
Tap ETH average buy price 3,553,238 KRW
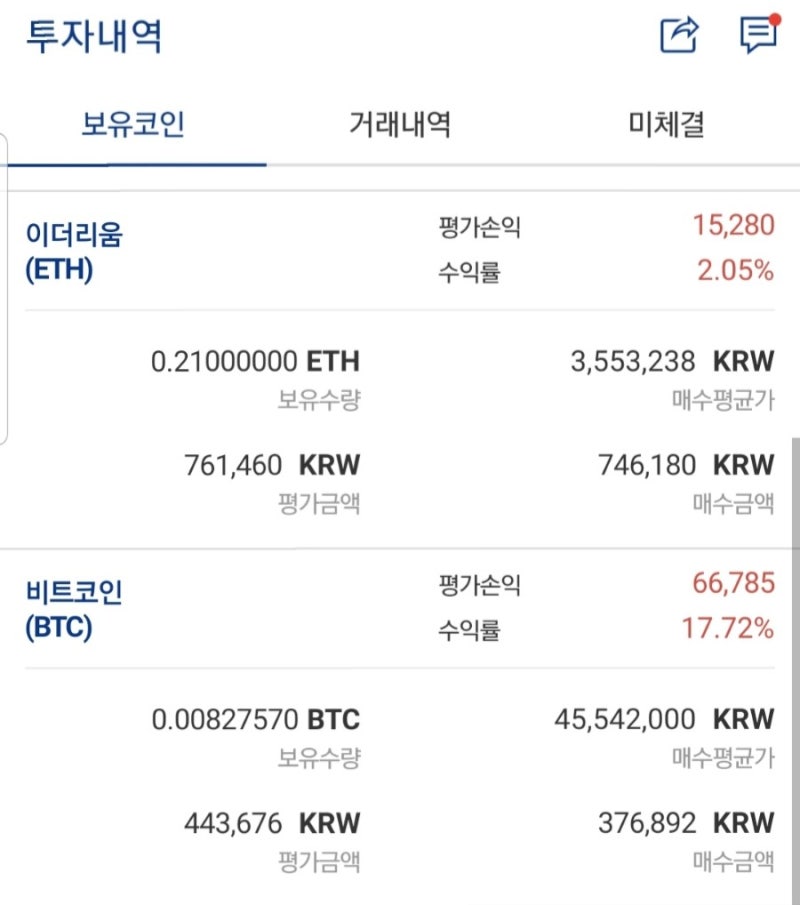coord(672,362)
